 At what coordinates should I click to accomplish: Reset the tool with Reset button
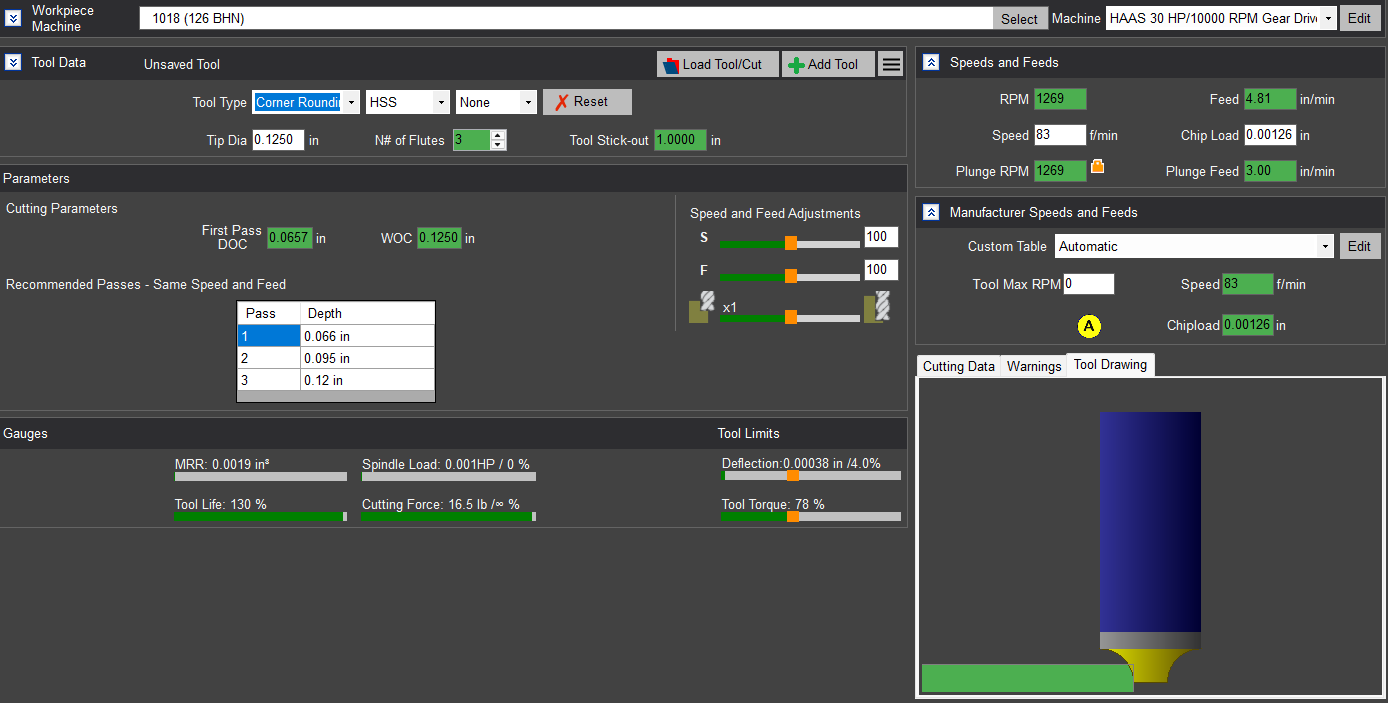(x=587, y=102)
